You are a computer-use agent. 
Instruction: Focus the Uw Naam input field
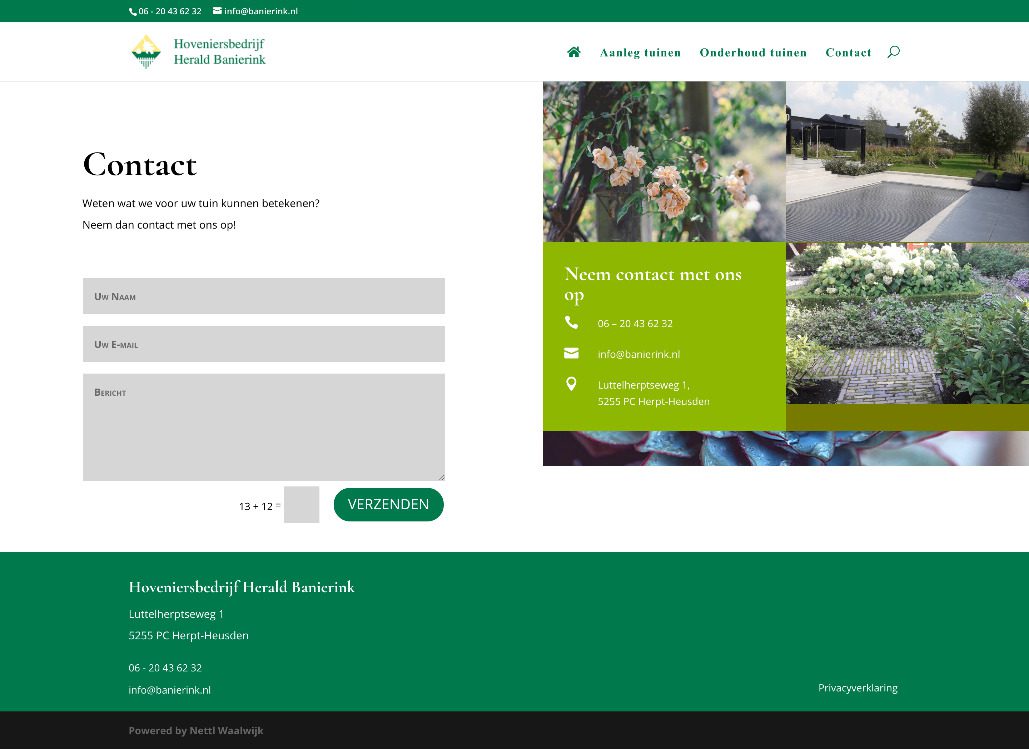point(264,296)
